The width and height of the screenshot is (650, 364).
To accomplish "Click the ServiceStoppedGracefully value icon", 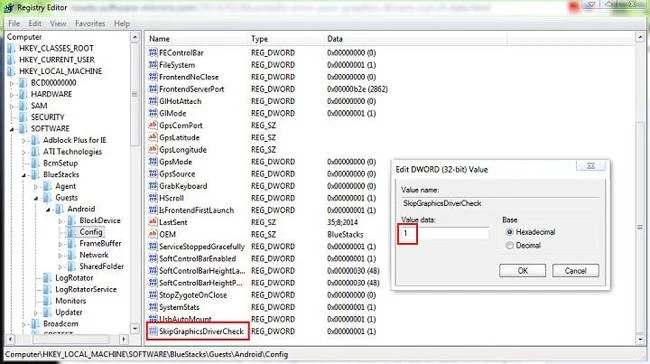I will [153, 246].
